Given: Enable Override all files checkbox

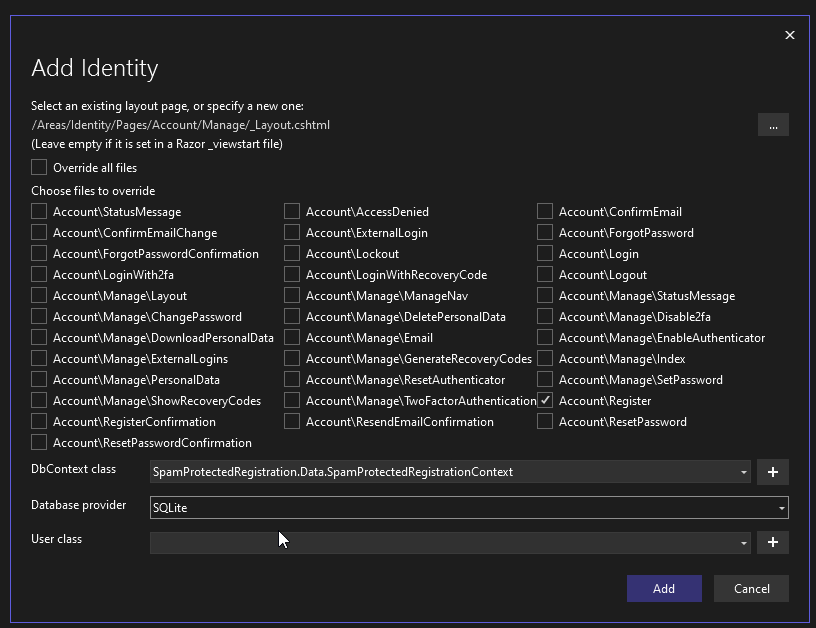Looking at the screenshot, I should coord(39,168).
